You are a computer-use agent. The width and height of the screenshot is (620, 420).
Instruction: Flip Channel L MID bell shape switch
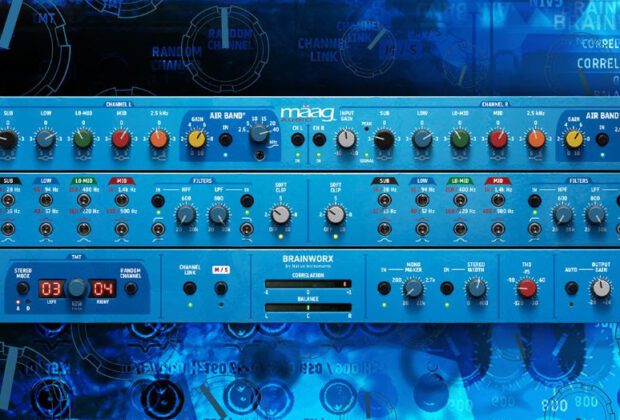pyautogui.click(x=121, y=229)
